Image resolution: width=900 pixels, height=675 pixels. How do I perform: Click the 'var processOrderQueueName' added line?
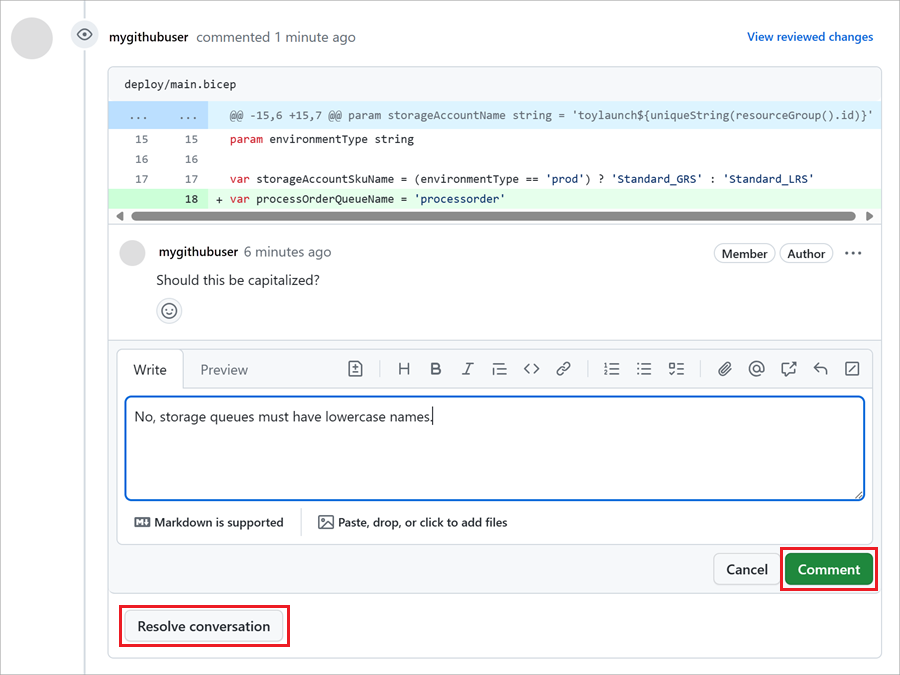[x=367, y=199]
